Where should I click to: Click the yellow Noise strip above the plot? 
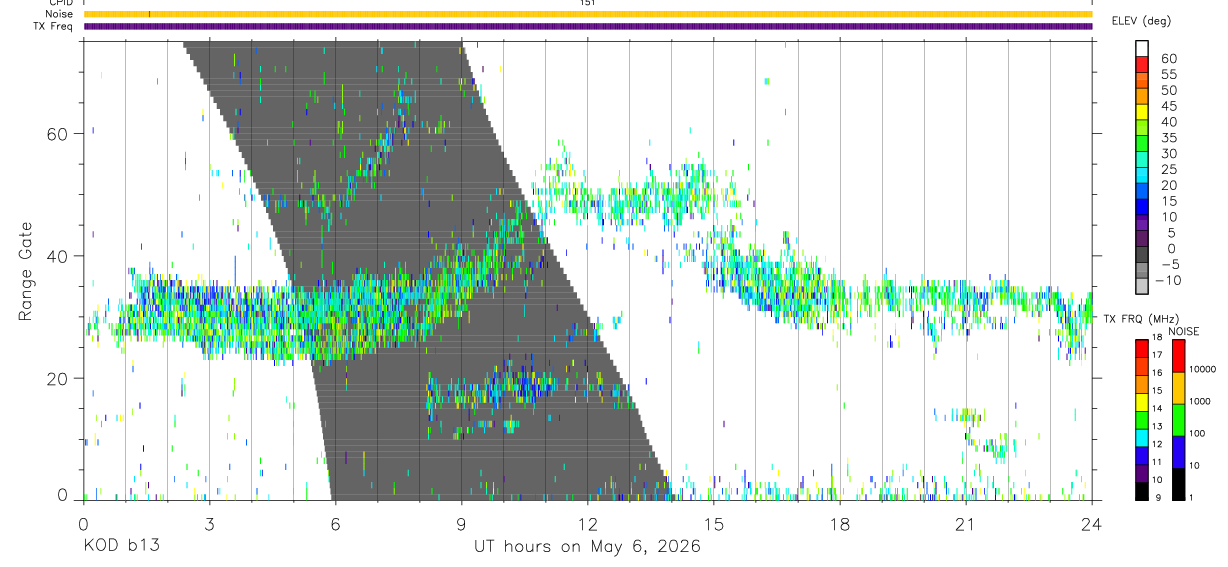pos(588,14)
